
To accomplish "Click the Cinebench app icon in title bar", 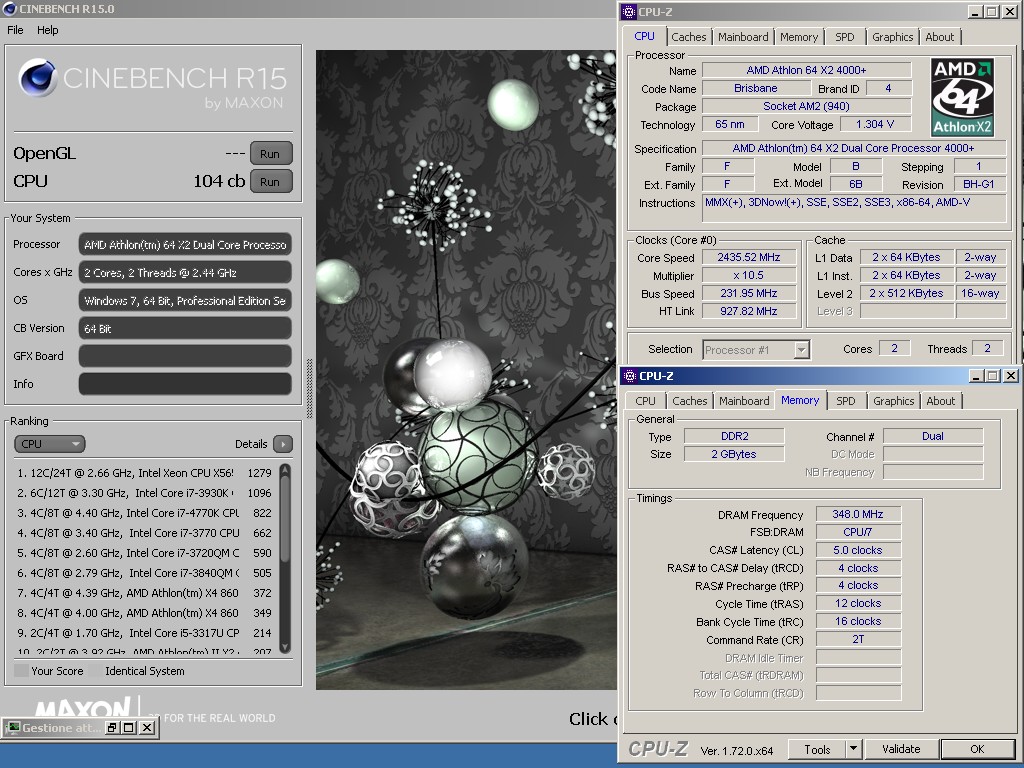I will (x=9, y=8).
